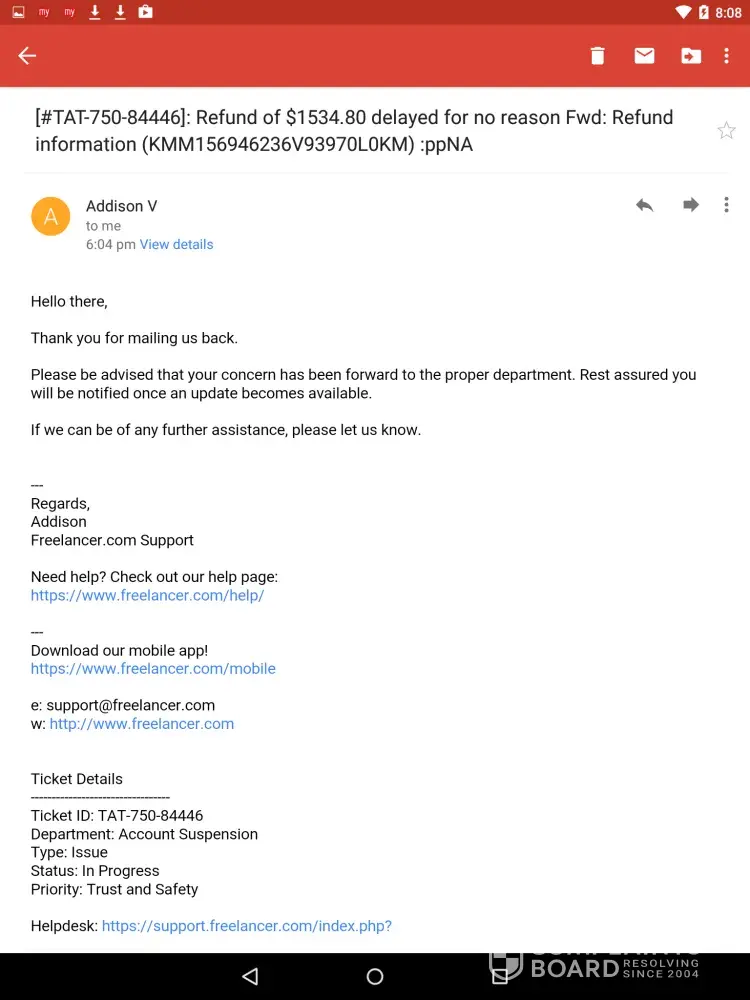Forward this message with the arrow icon
Viewport: 750px width, 1000px height.
coord(691,205)
